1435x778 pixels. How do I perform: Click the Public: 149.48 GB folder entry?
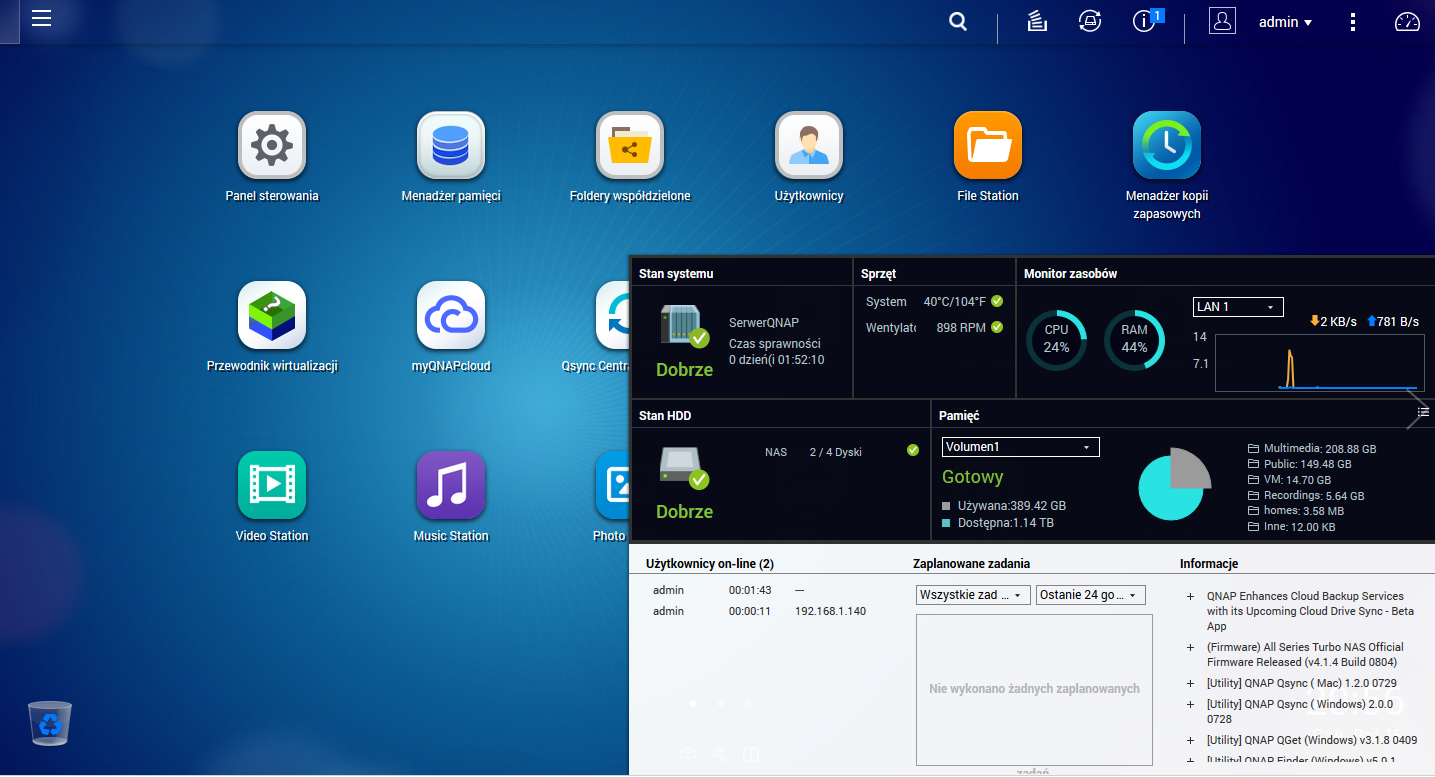[x=1300, y=464]
